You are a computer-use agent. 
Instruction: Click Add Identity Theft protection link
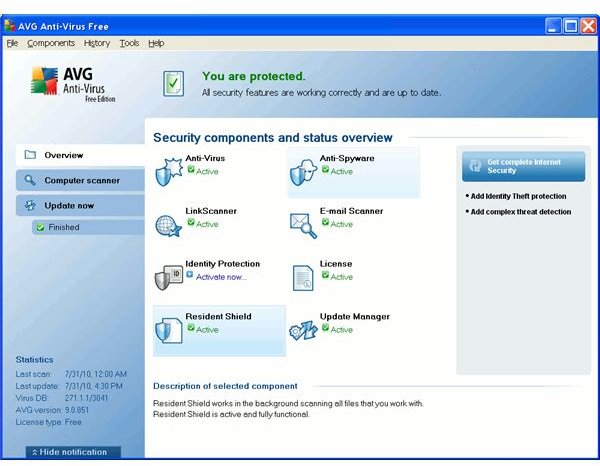point(518,196)
